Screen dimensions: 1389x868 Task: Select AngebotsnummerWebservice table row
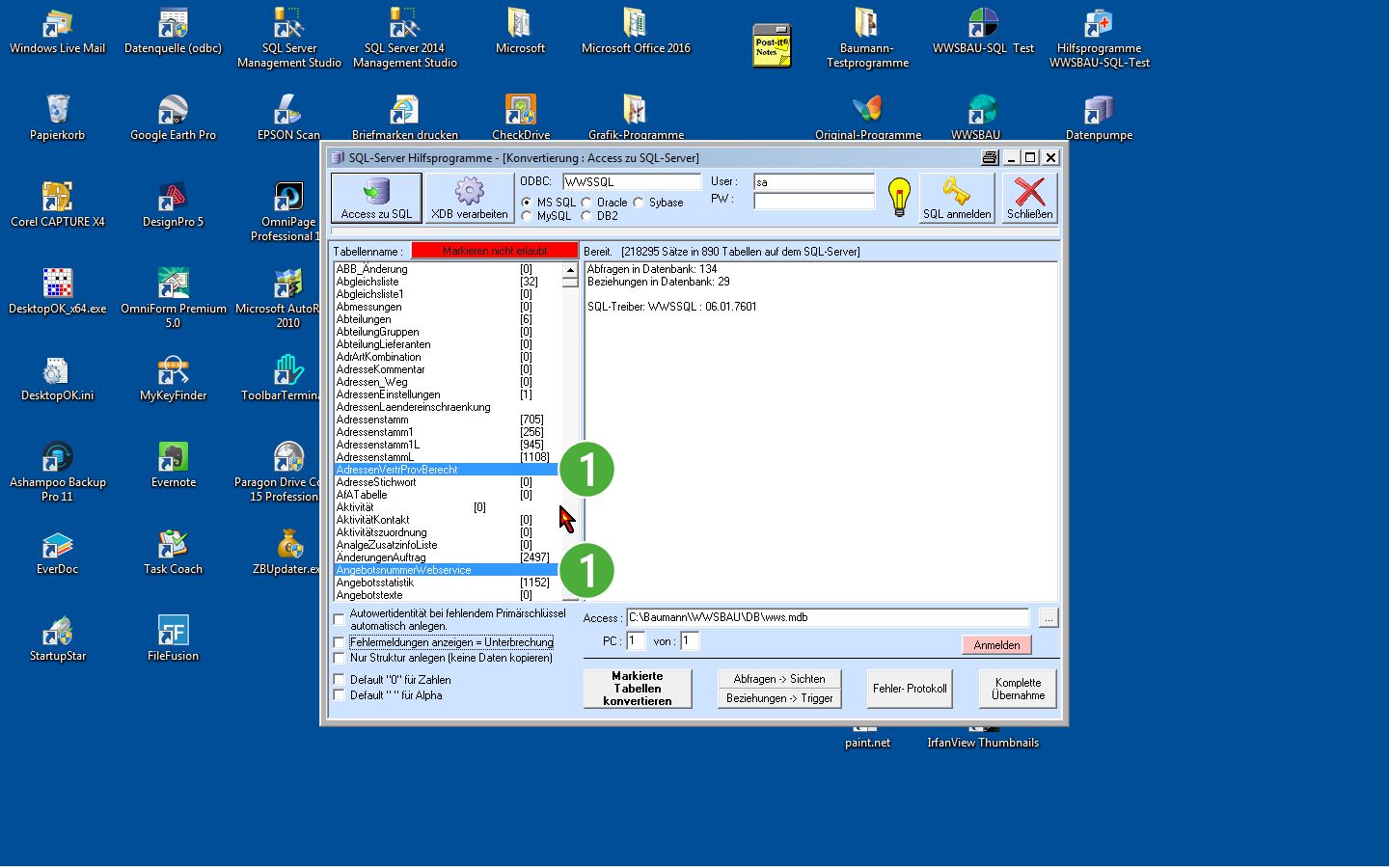coord(446,570)
